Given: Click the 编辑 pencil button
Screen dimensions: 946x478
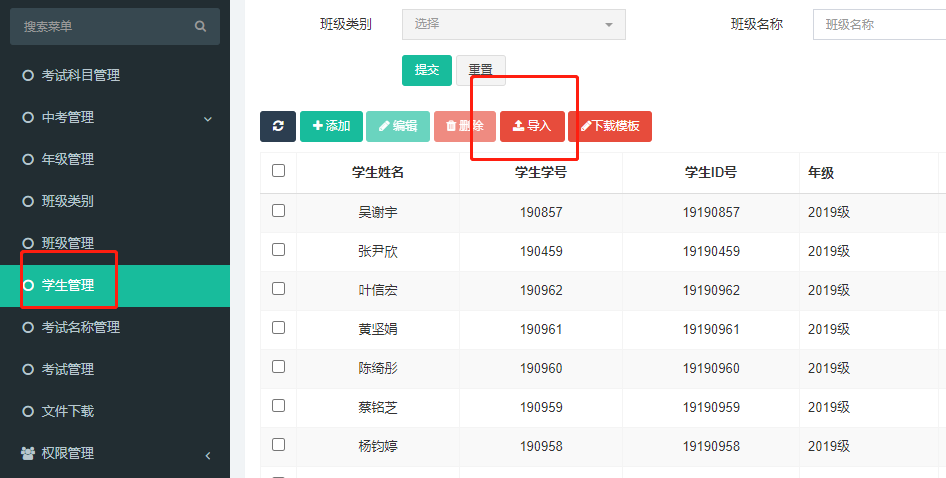Looking at the screenshot, I should (398, 126).
